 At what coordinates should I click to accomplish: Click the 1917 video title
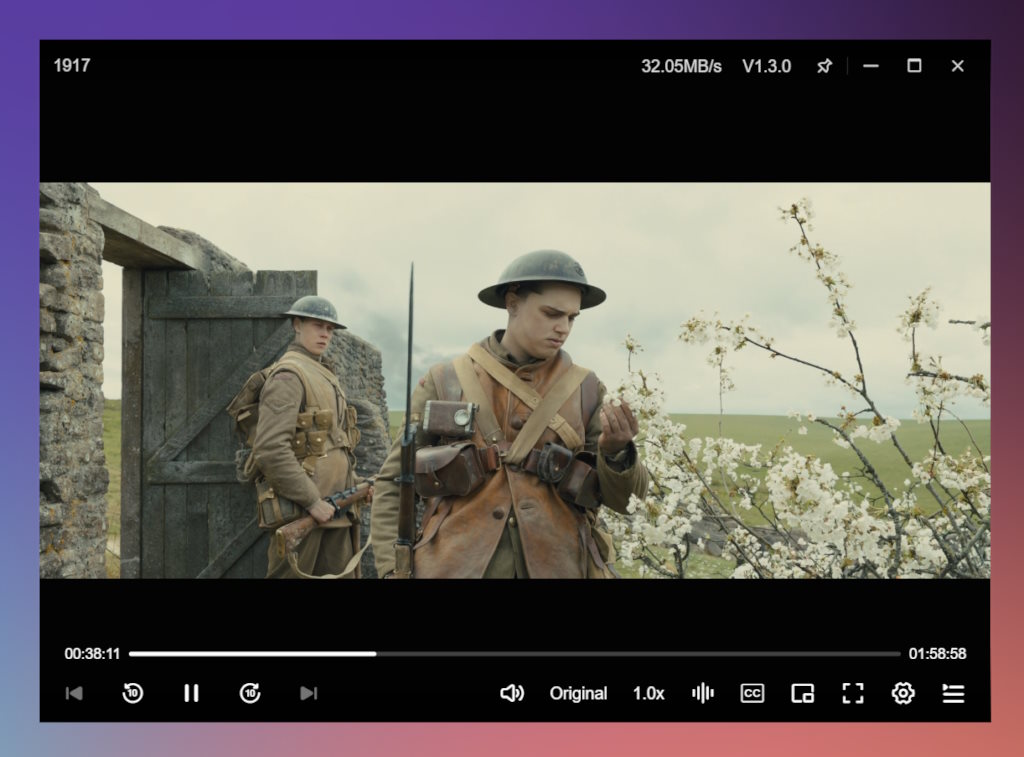72,65
